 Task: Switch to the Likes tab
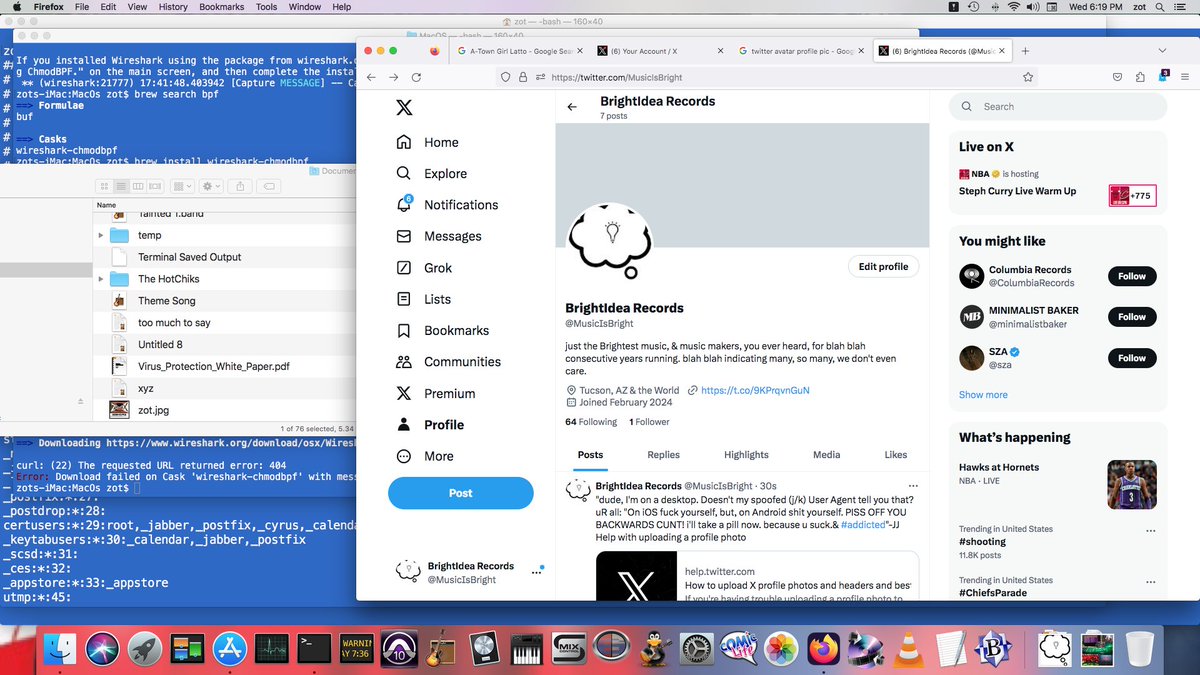[x=896, y=455]
